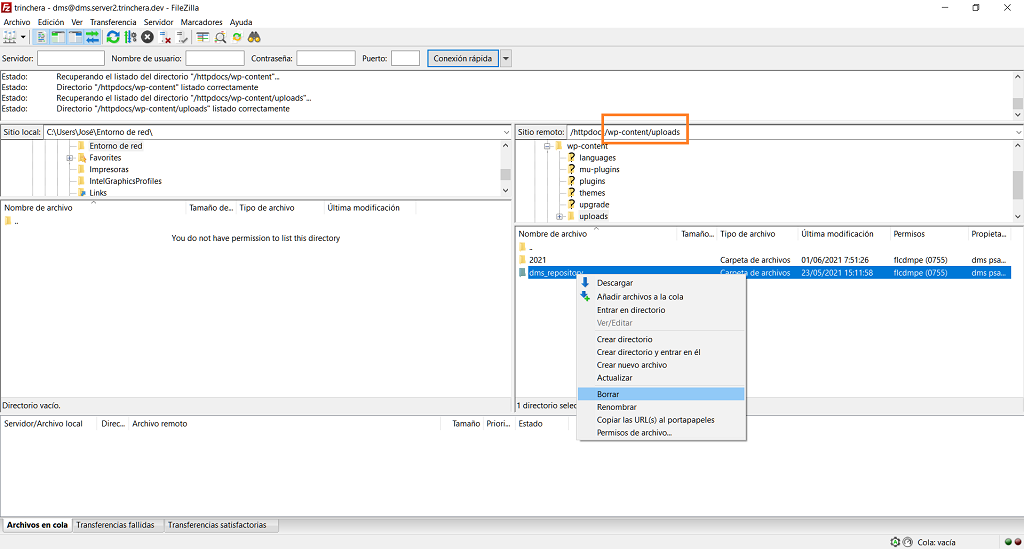Open the Transferencia menu
The image size is (1024, 549).
click(x=113, y=22)
